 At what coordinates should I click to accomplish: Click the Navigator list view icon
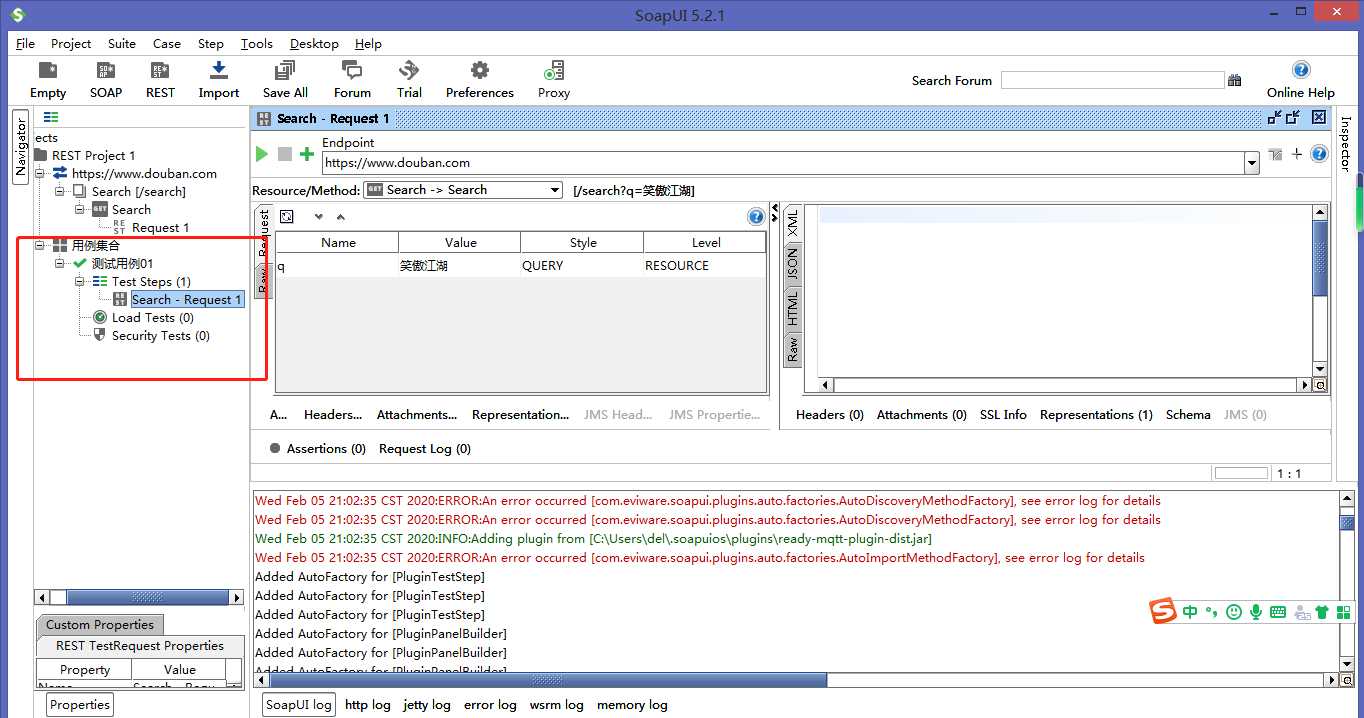pos(51,117)
